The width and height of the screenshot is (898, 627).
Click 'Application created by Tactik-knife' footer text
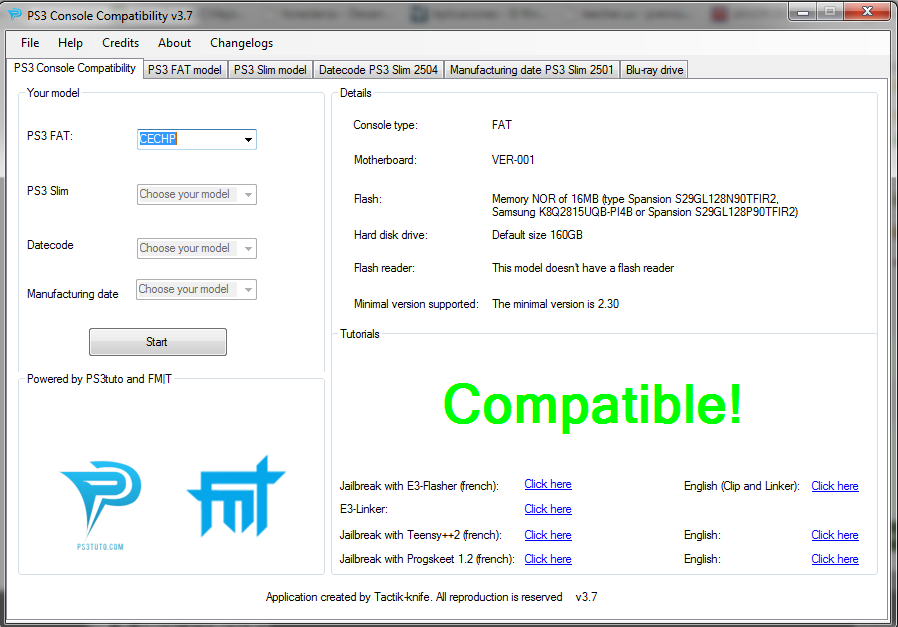click(414, 597)
